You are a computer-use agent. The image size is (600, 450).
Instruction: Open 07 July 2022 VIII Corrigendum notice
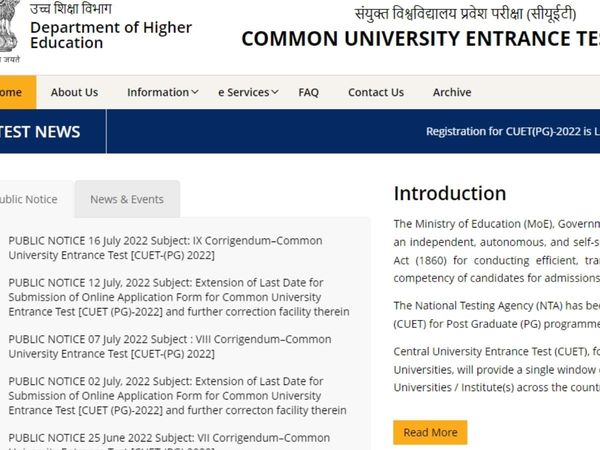point(170,347)
